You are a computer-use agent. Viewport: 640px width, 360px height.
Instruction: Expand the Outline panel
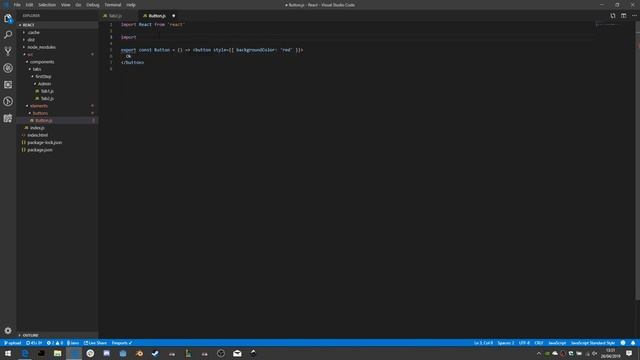click(57, 335)
